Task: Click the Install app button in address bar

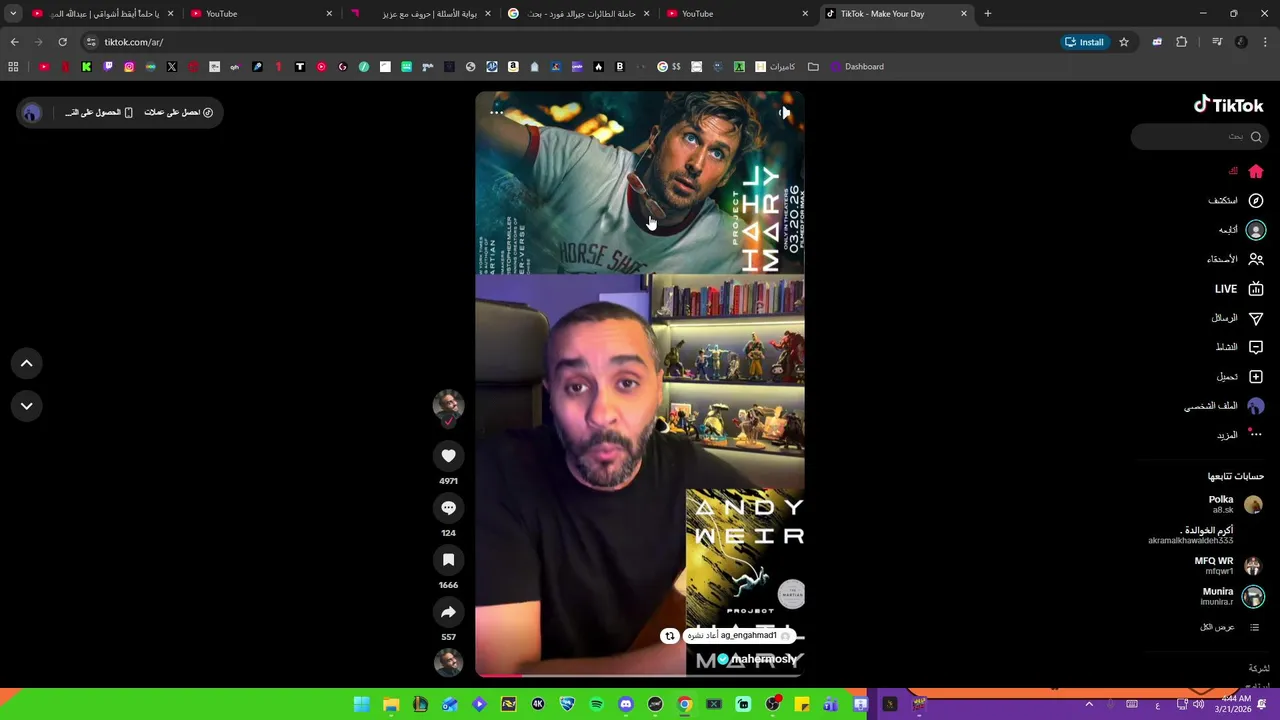Action: tap(1085, 42)
